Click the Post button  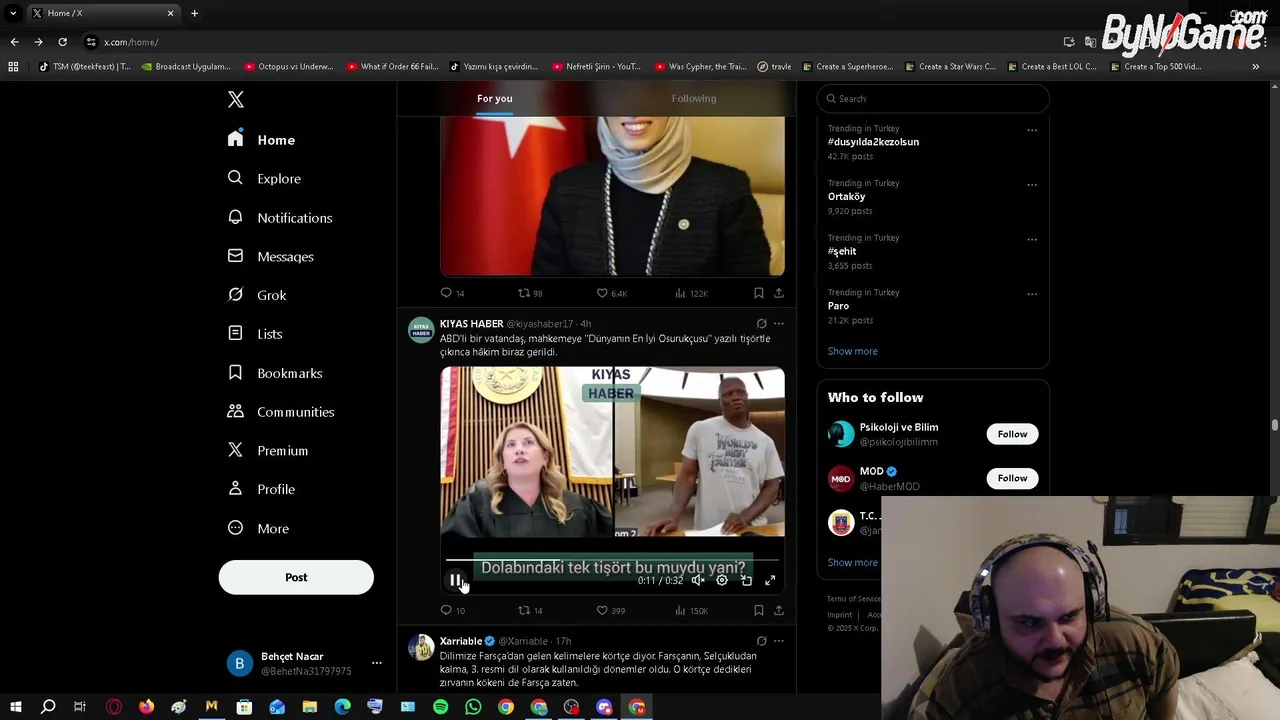(x=296, y=577)
